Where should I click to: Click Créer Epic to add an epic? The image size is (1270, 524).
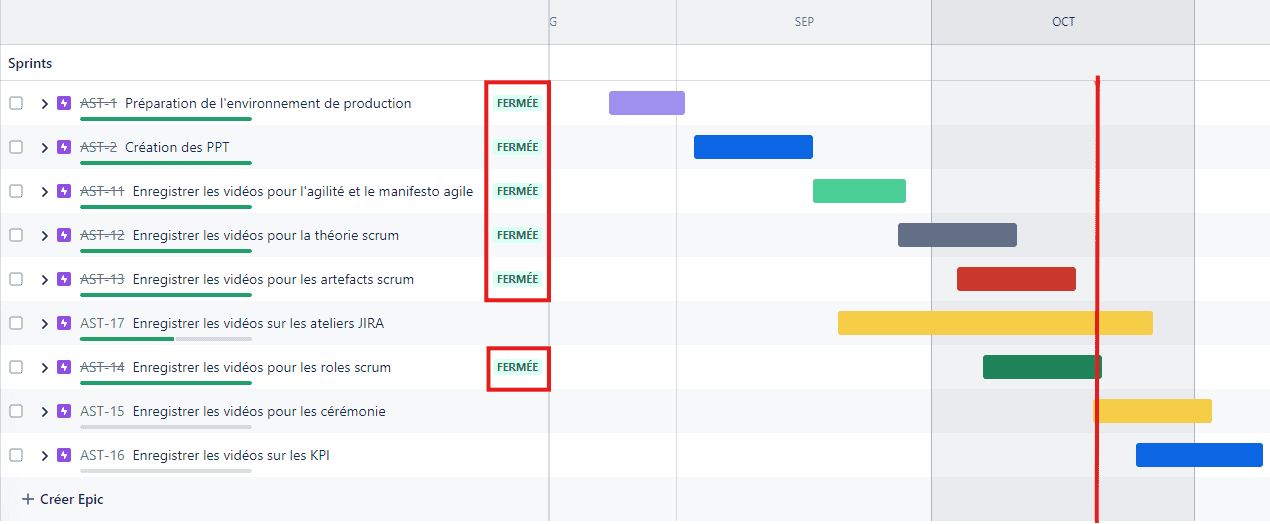71,499
